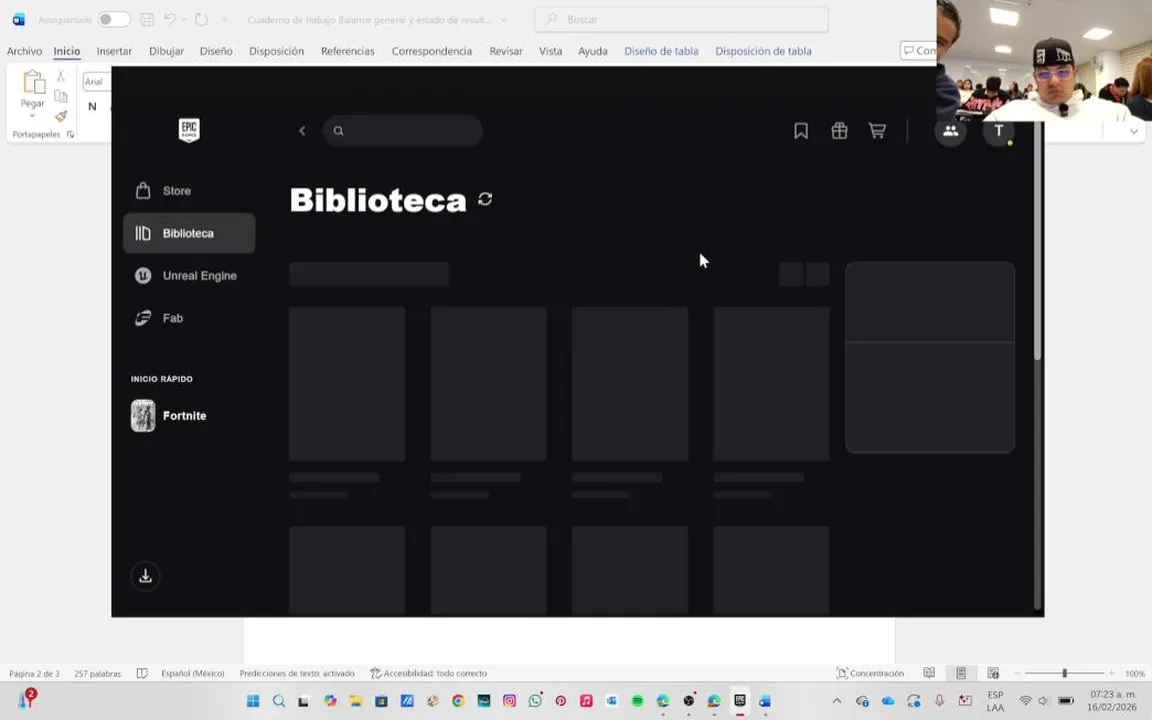Show hidden system tray icons
Viewport: 1152px width, 720px height.
(x=836, y=701)
